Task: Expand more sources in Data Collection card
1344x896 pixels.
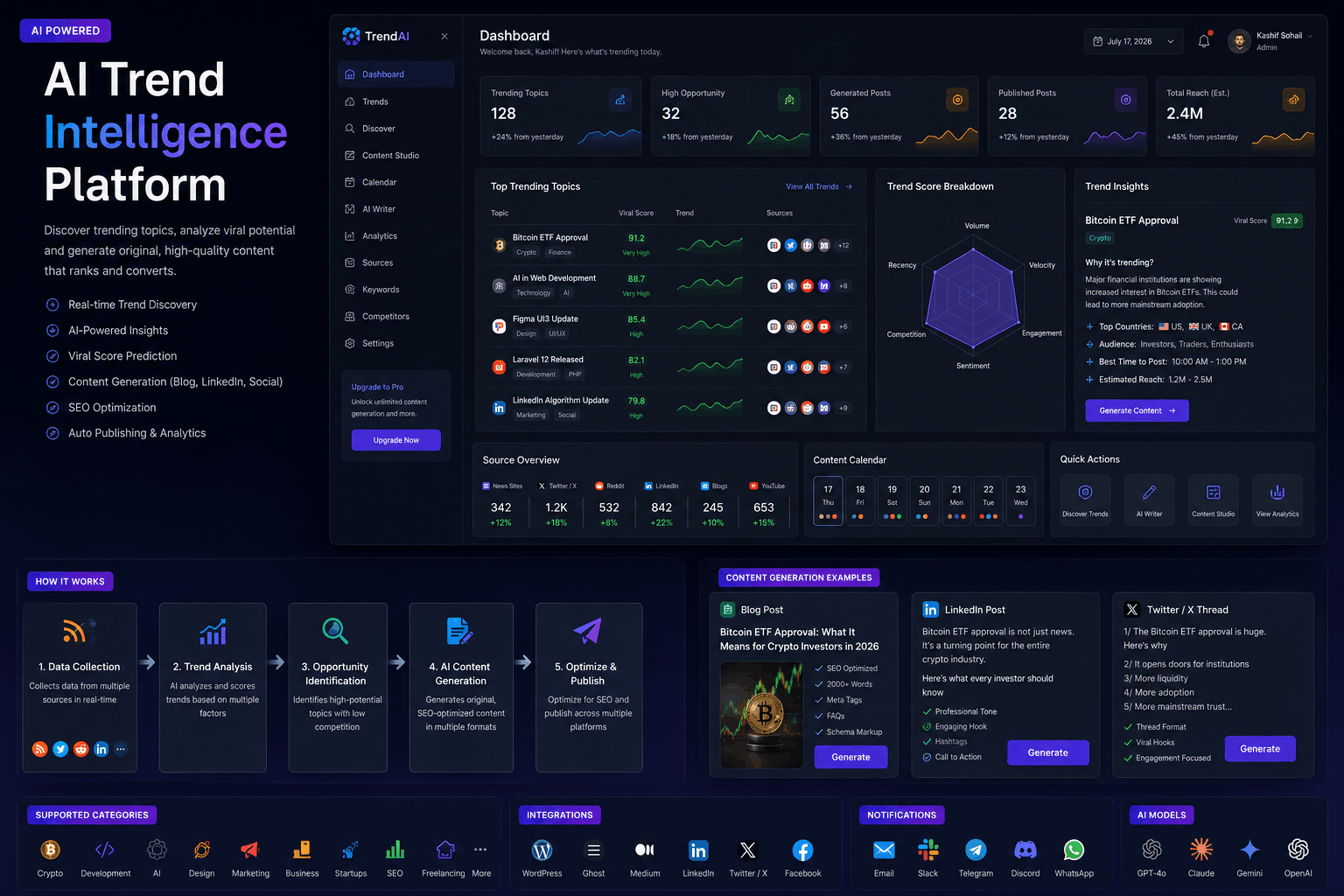Action: (x=121, y=748)
